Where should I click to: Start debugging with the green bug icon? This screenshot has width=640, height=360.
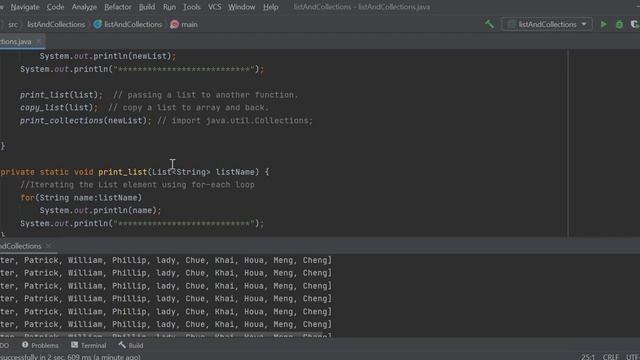(x=619, y=24)
